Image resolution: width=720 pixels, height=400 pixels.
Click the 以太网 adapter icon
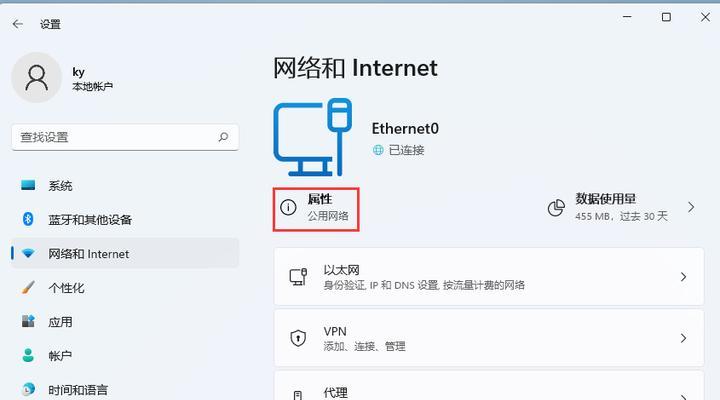point(298,276)
